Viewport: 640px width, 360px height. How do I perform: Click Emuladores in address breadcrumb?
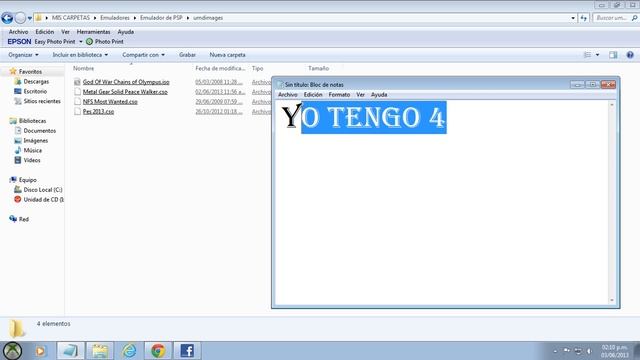115,18
